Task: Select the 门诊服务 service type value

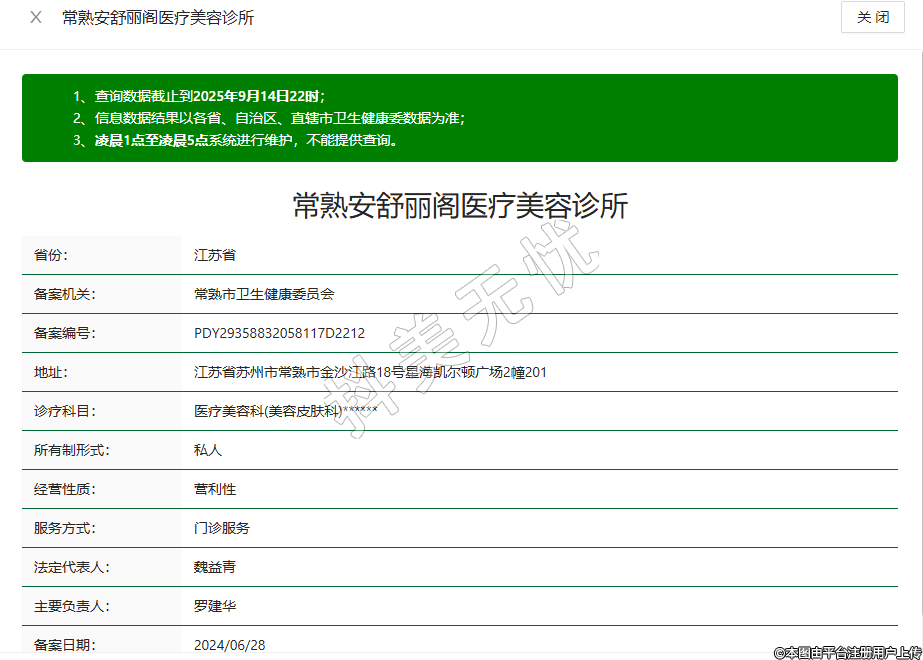Action: pyautogui.click(x=221, y=528)
